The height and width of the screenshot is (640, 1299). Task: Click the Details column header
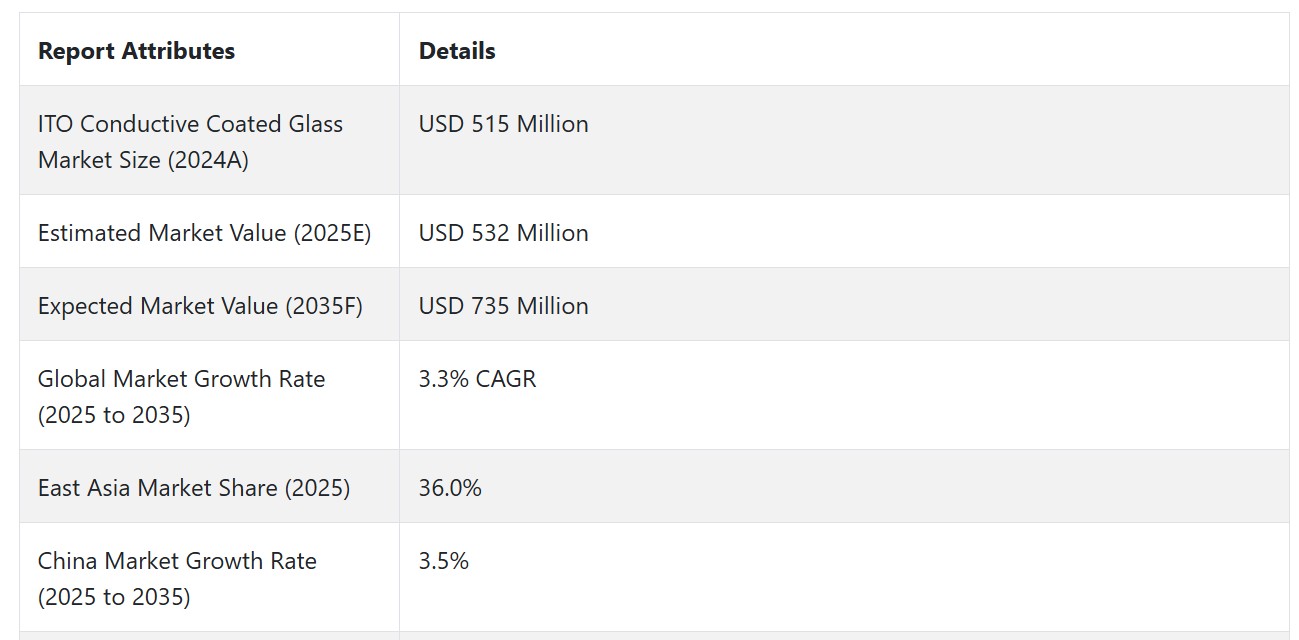point(457,51)
